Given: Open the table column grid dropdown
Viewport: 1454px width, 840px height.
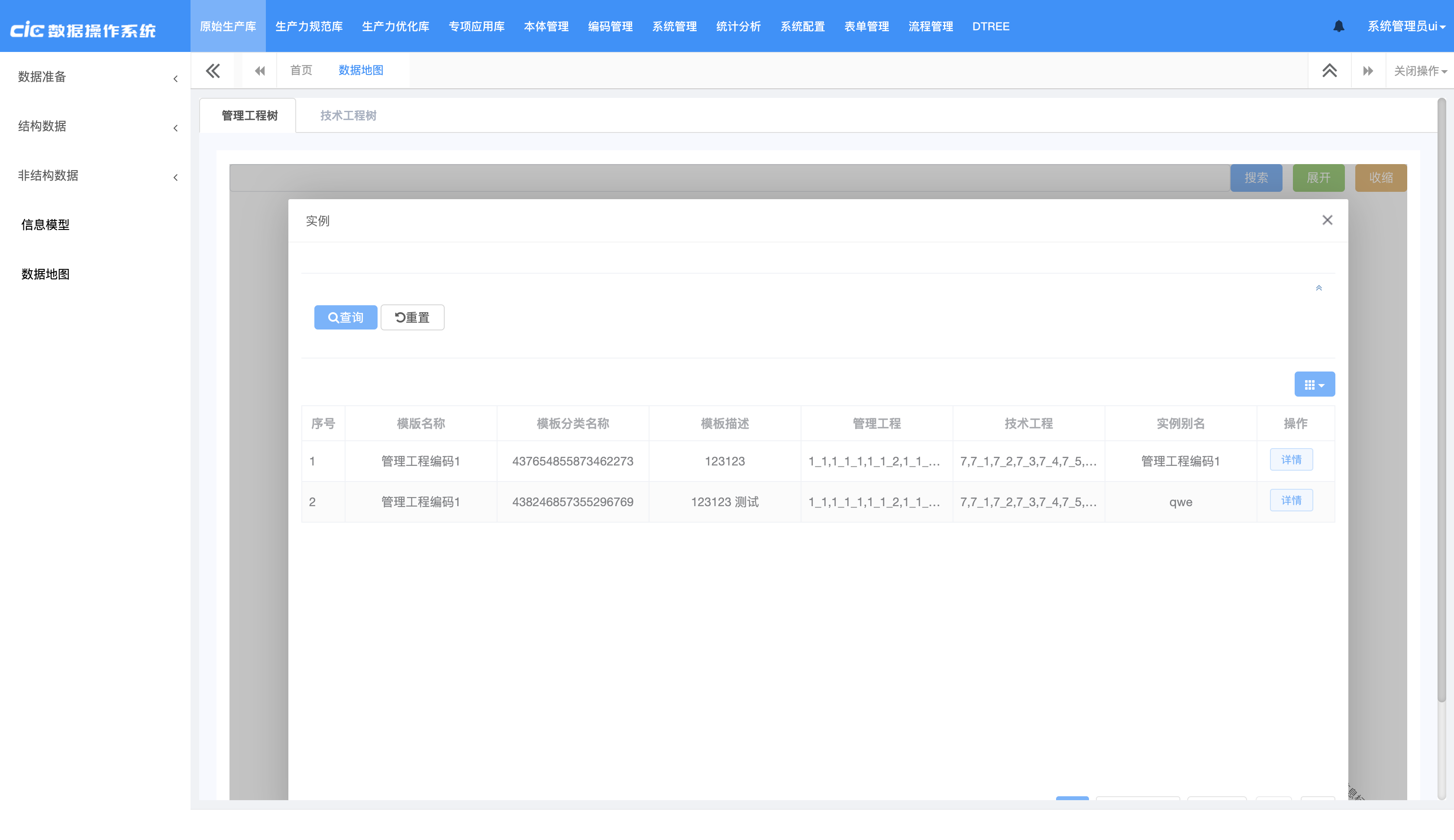Looking at the screenshot, I should tap(1314, 384).
